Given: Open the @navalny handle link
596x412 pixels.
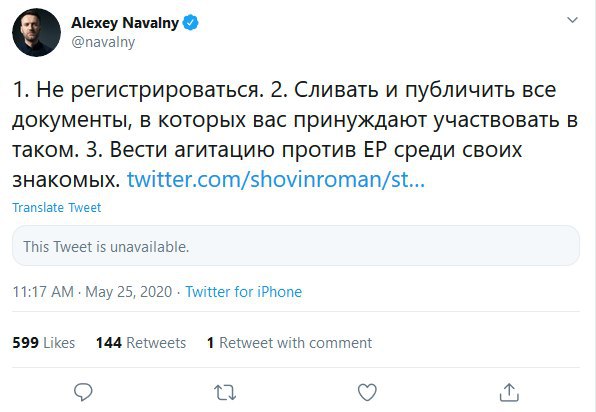Looking at the screenshot, I should (103, 42).
